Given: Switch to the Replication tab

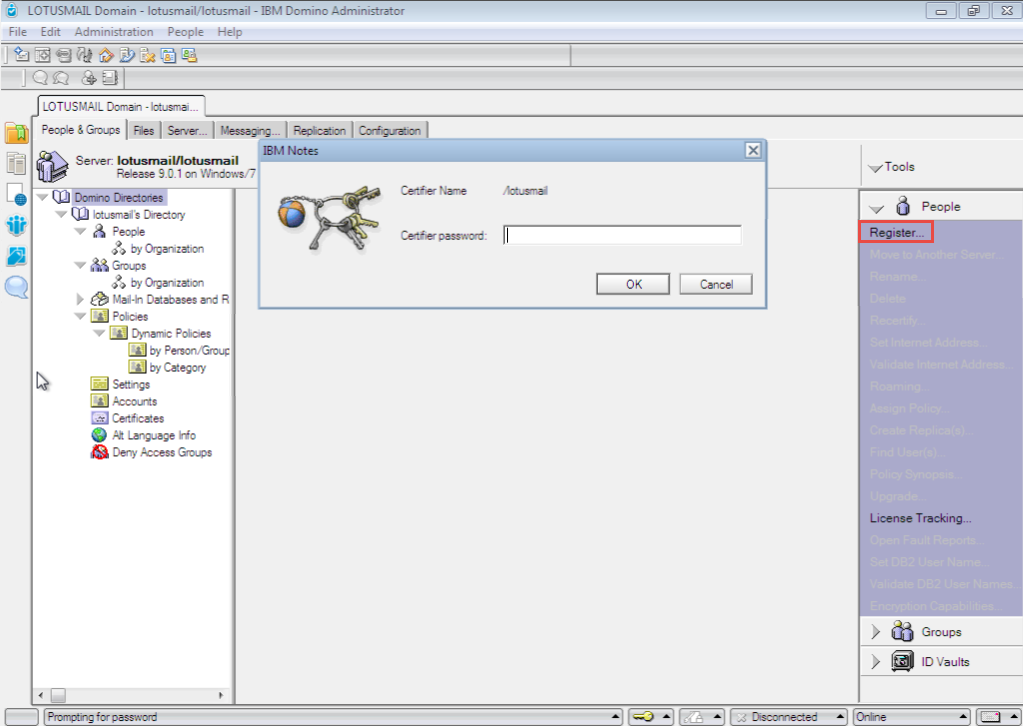Looking at the screenshot, I should point(319,130).
